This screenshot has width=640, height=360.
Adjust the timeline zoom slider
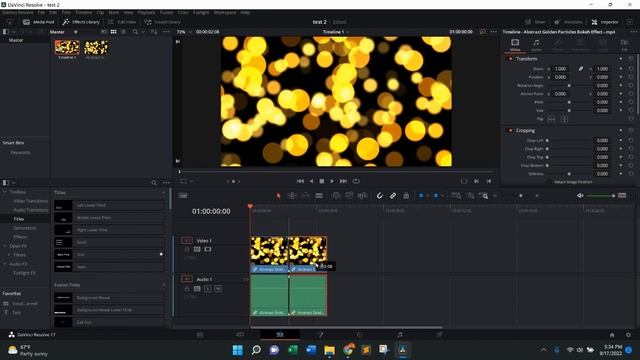(521, 196)
